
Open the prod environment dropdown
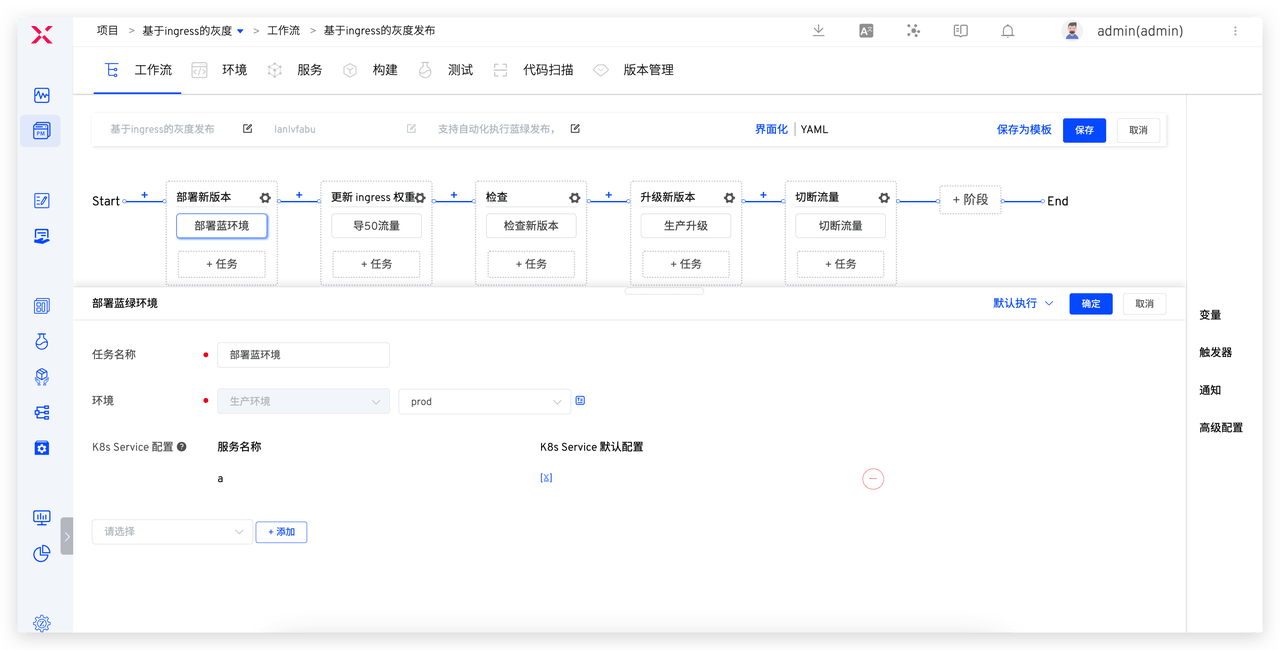pos(484,402)
